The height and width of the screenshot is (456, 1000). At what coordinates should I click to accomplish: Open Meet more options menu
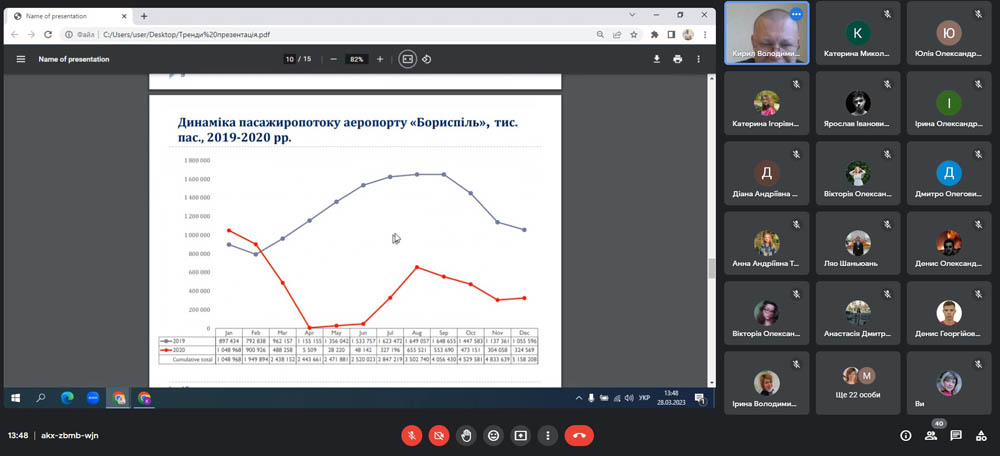(x=547, y=435)
